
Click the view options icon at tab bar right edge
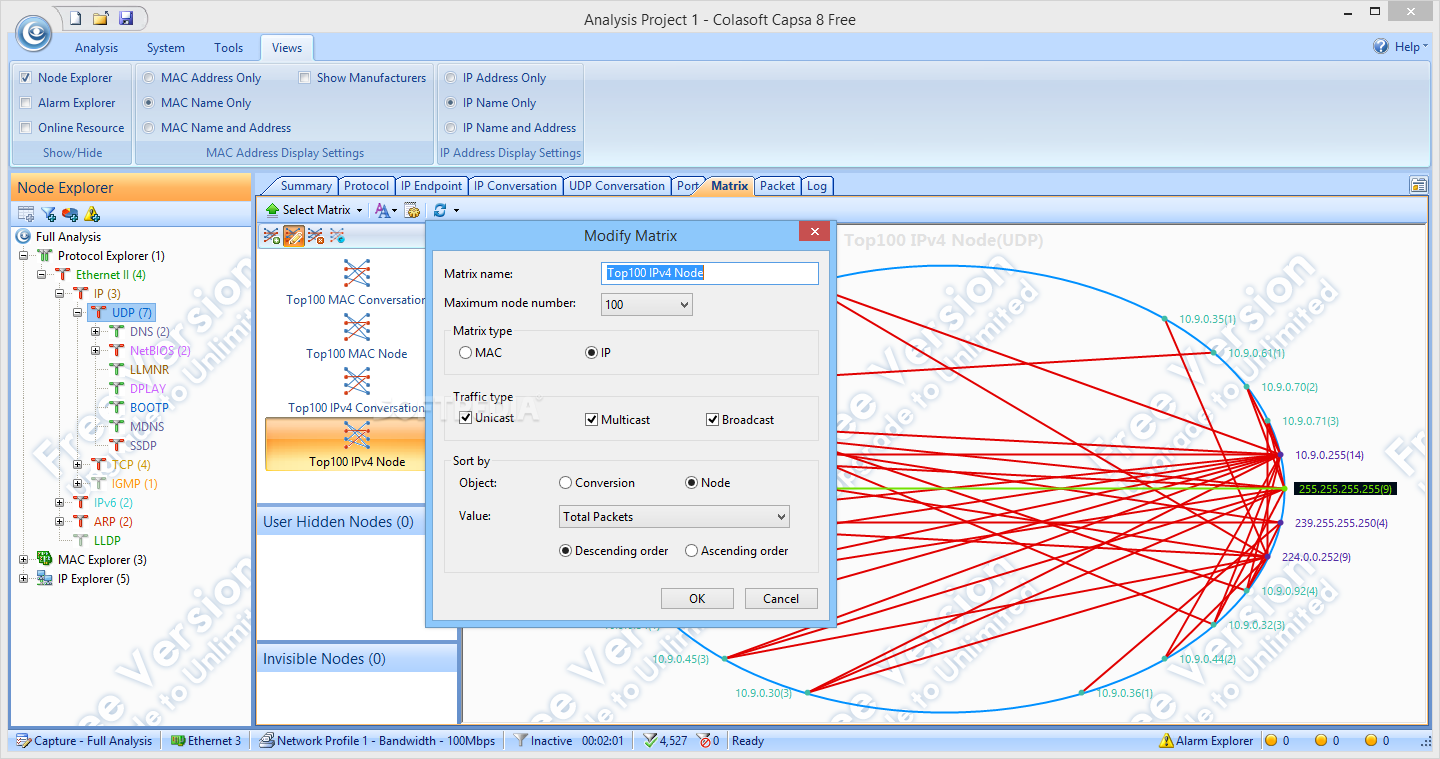[x=1418, y=185]
